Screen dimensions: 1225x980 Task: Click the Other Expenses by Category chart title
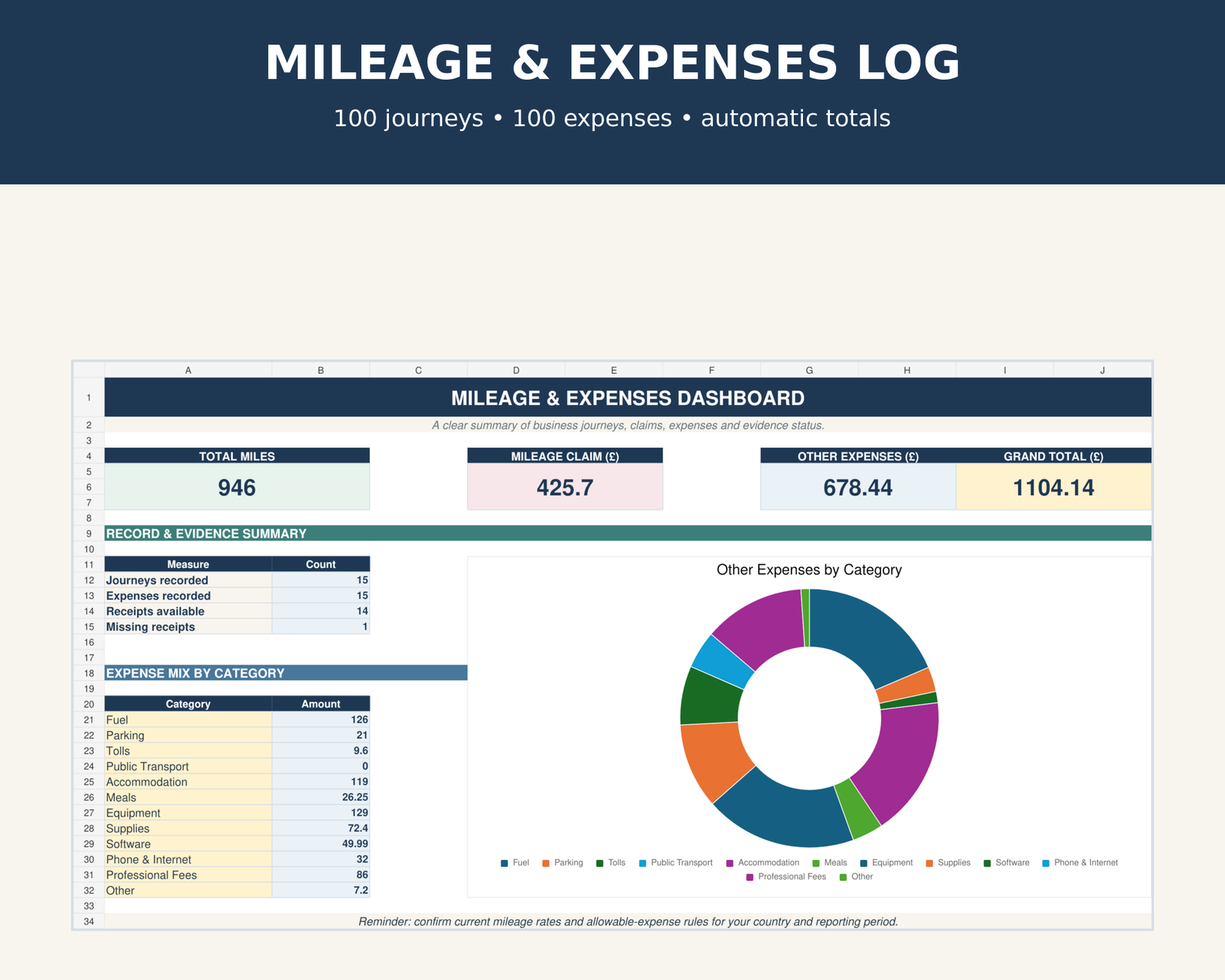(x=809, y=570)
